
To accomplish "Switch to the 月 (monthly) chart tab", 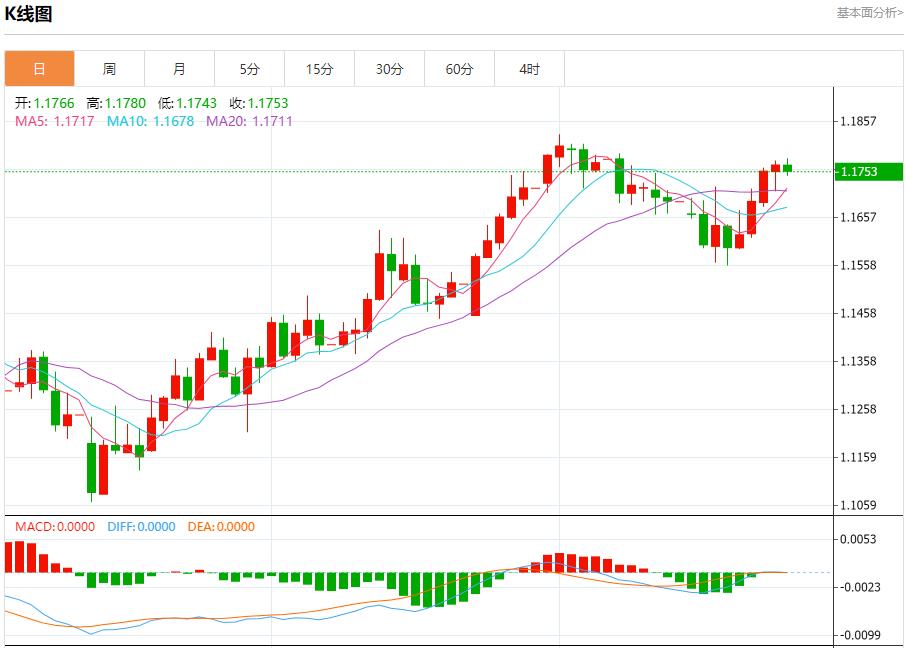I will (x=179, y=69).
